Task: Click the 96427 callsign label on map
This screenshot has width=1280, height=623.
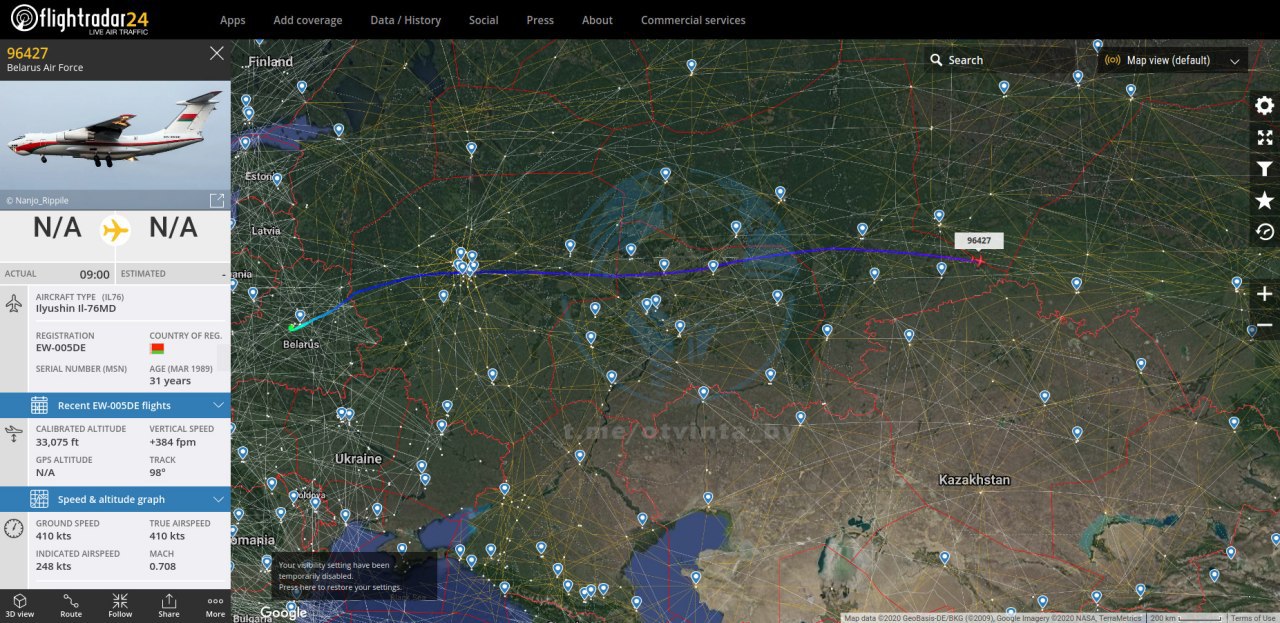Action: (979, 241)
